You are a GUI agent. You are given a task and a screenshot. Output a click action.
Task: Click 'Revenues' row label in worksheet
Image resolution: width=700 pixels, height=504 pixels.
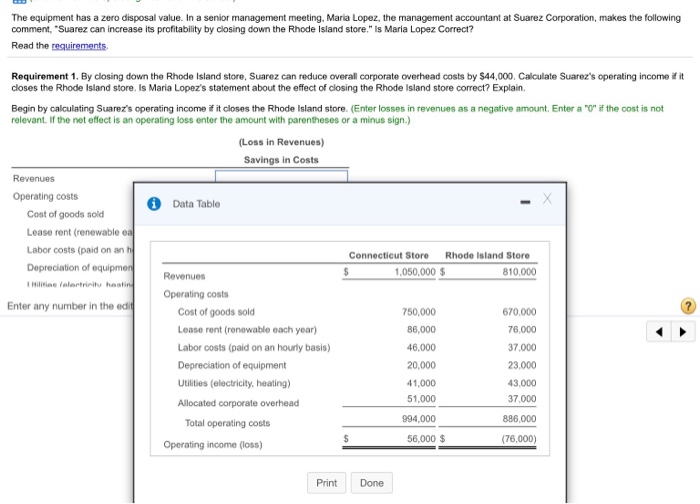[33, 179]
